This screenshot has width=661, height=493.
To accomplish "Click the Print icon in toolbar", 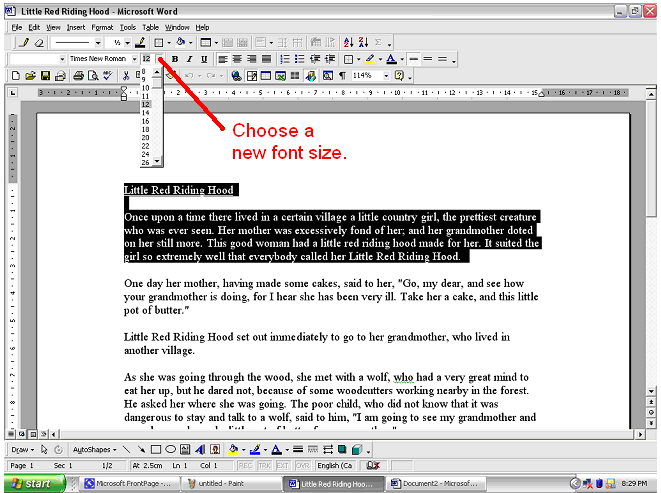I will click(78, 75).
